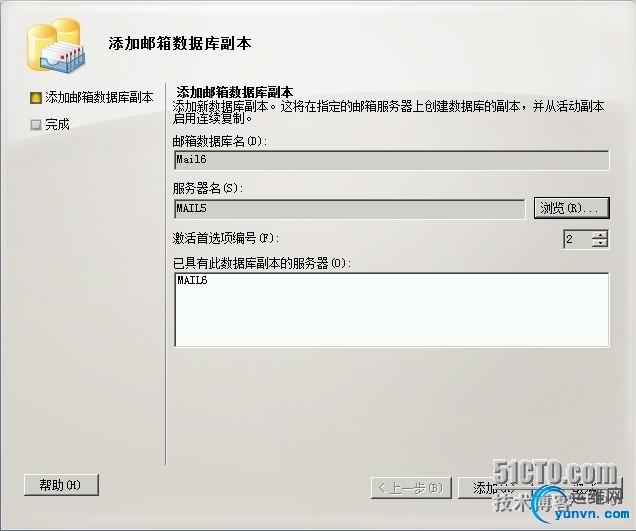The height and width of the screenshot is (531, 636).
Task: Click the empty area of the server list box
Action: (x=391, y=318)
